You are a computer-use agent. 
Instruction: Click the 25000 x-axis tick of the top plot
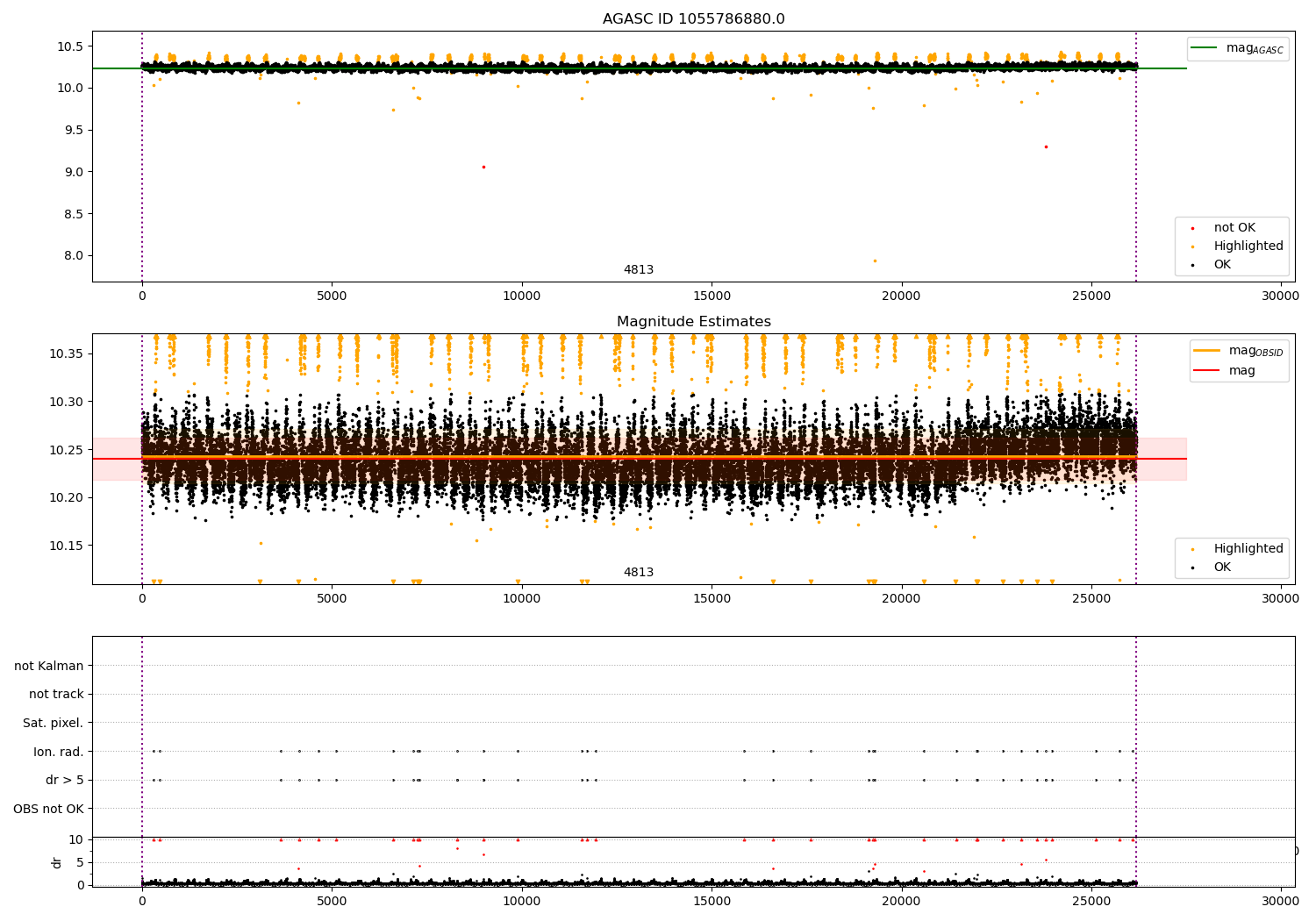point(1091,296)
